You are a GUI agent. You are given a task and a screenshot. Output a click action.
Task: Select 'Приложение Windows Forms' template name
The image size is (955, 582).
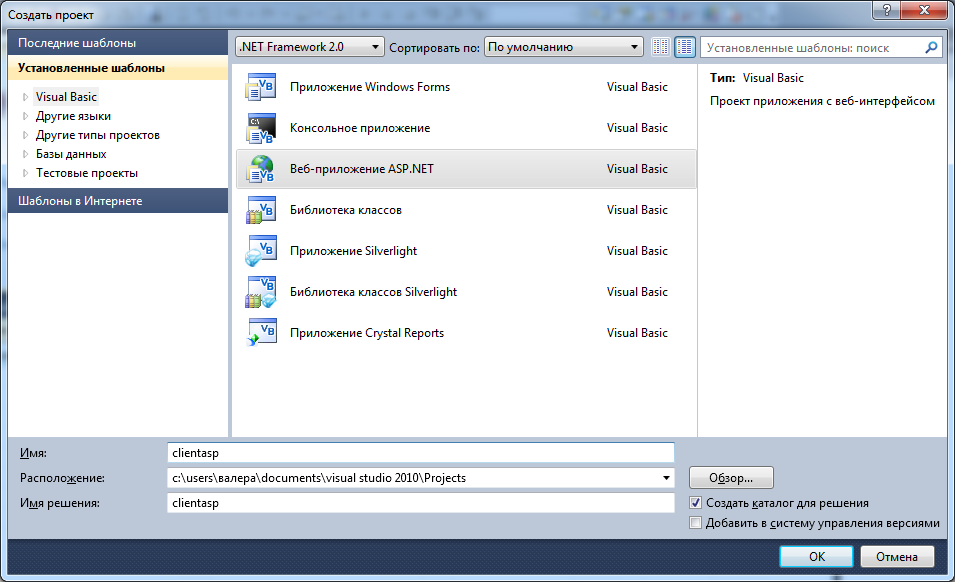pyautogui.click(x=370, y=87)
